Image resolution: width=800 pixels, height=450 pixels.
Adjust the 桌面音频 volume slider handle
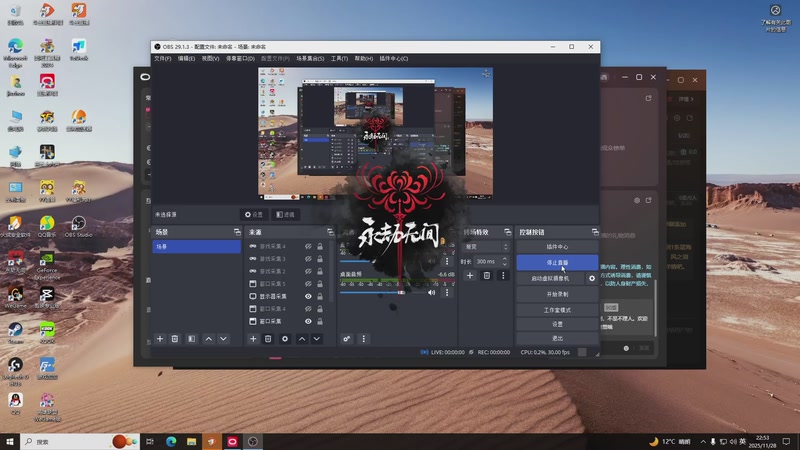coord(401,292)
